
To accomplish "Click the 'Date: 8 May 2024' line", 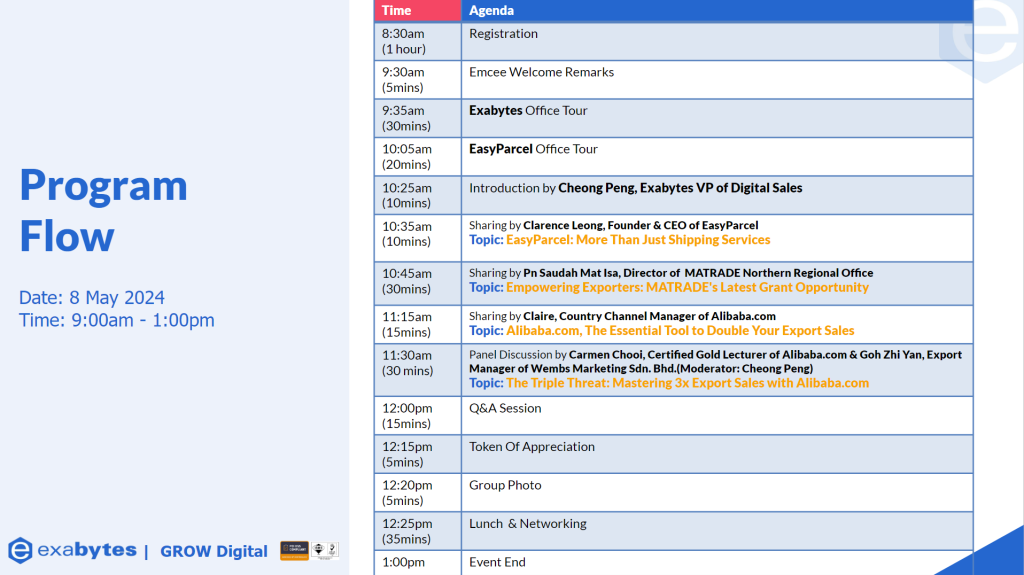I will (91, 297).
